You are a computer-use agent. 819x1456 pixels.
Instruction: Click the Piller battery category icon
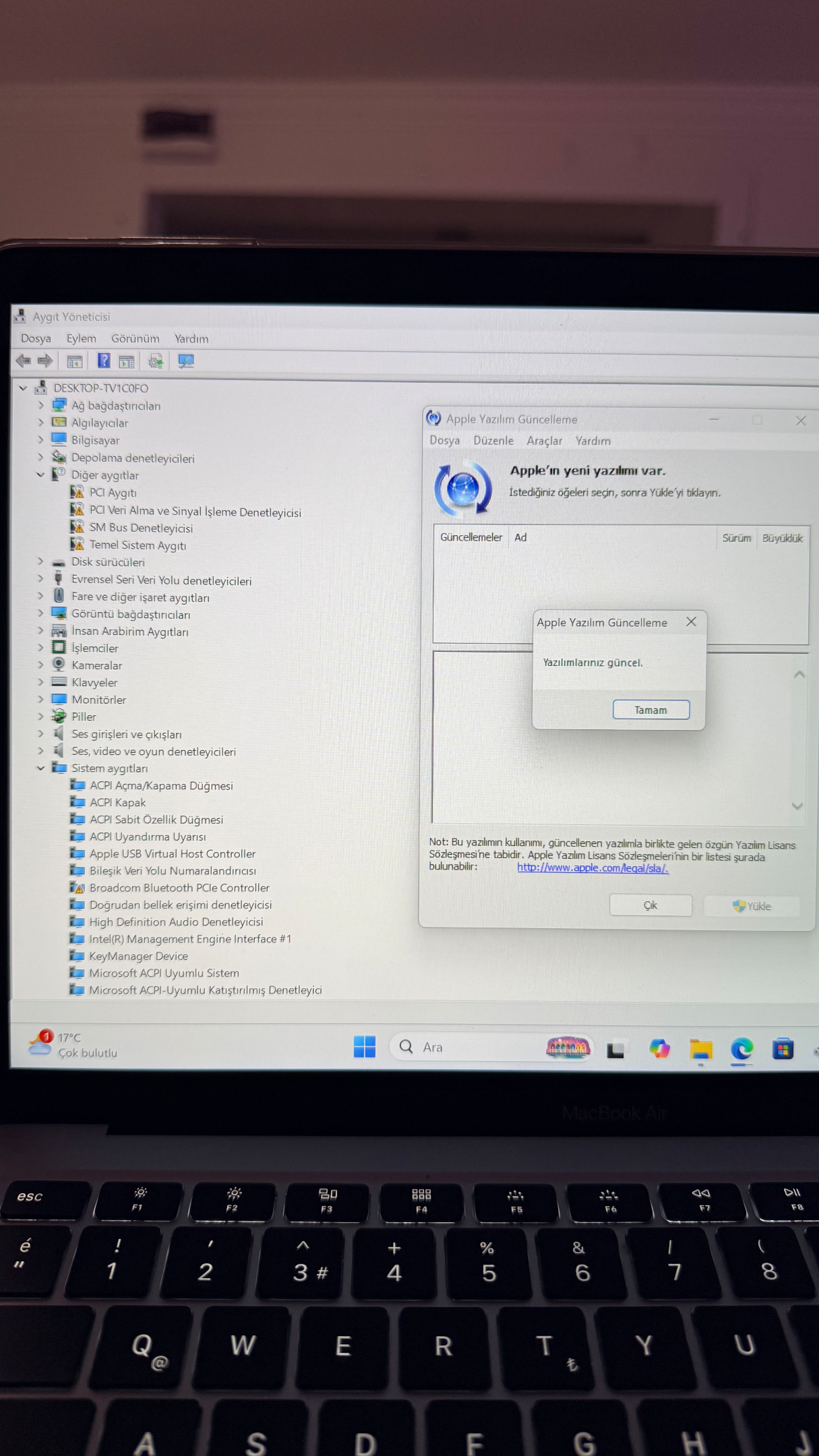(59, 717)
